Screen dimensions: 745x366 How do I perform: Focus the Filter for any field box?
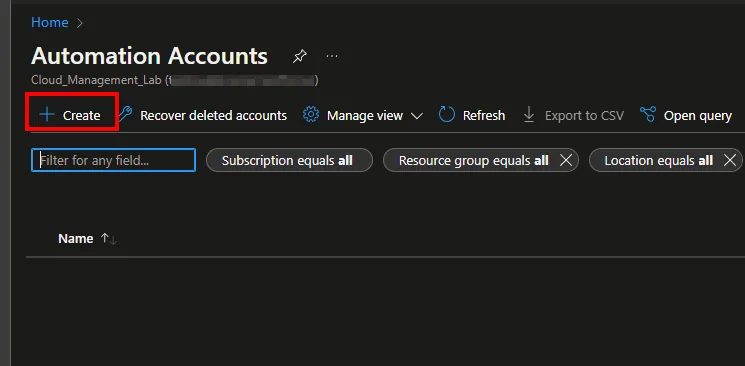pos(114,160)
